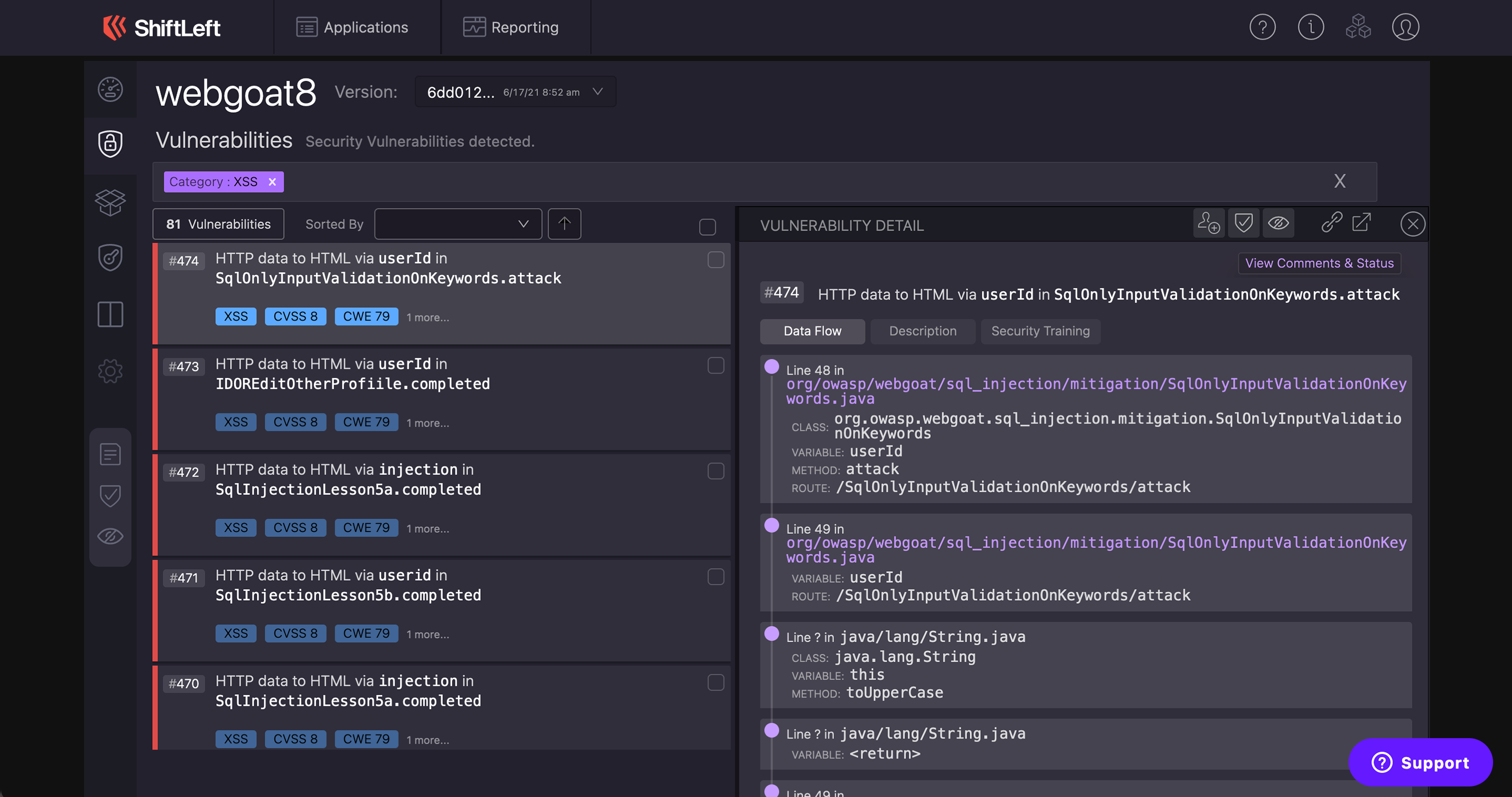
Task: Click the eye ignore icon in detail toolbar
Action: 1278,224
